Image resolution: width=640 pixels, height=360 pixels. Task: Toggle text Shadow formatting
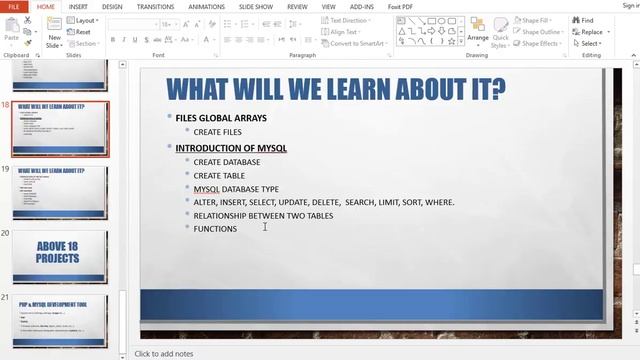coord(146,40)
